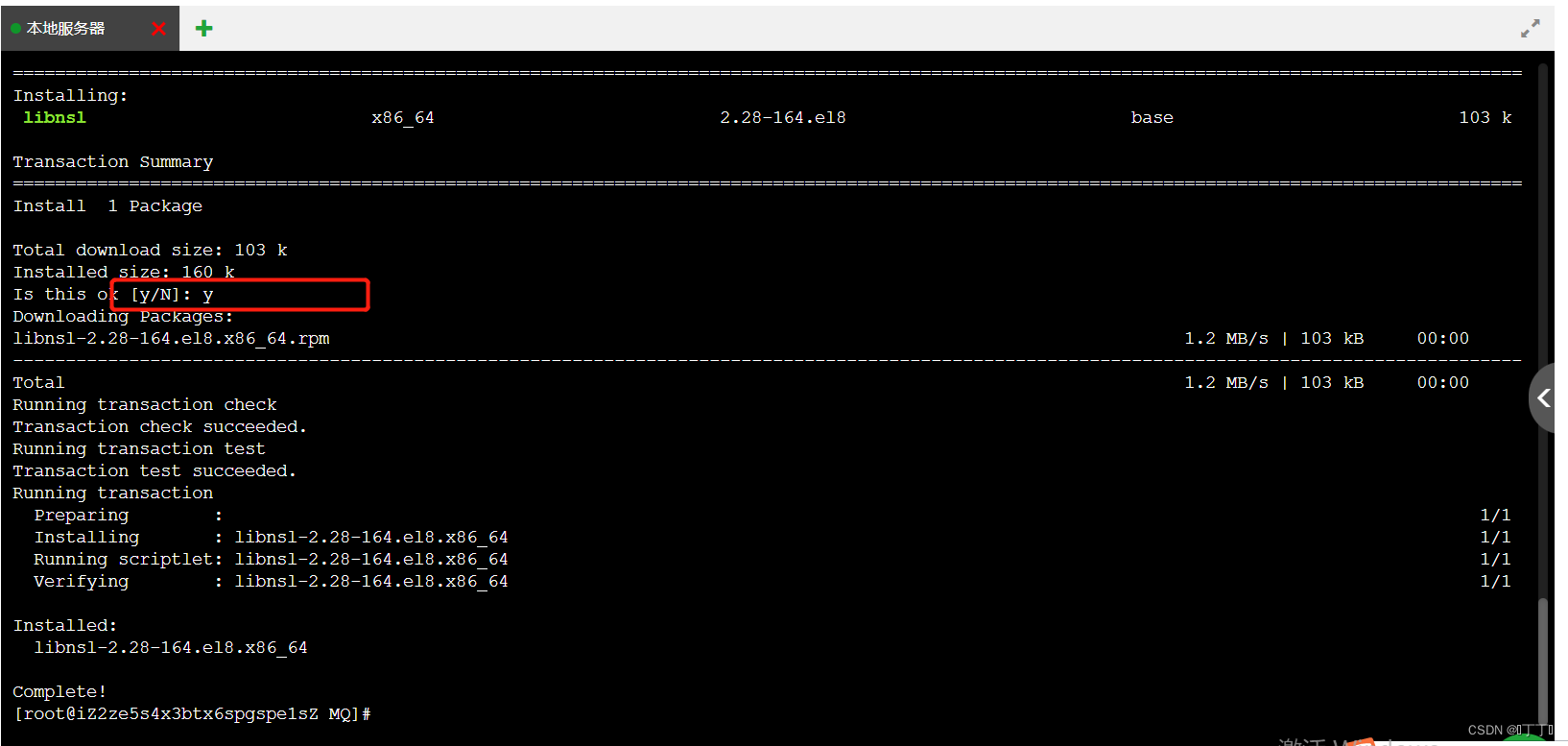Click the base repository text
1568x746 pixels.
coord(1152,117)
